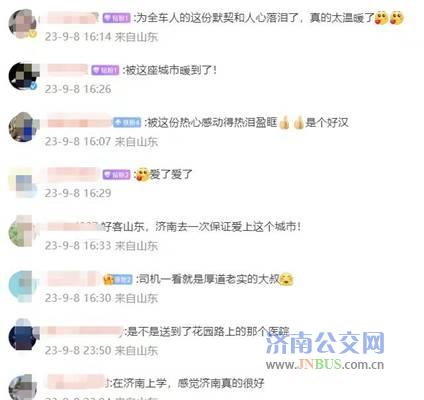The height and width of the screenshot is (400, 424).
Task: Click the badge before 司机一看就是厚道
Action: pos(118,279)
